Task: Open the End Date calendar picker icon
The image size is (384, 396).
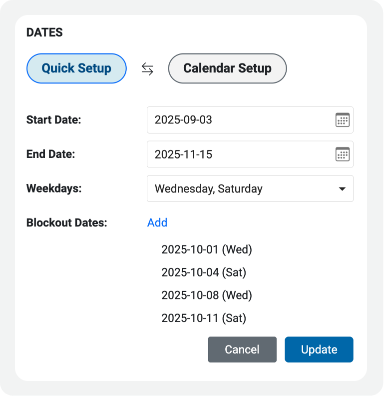Action: click(x=342, y=154)
